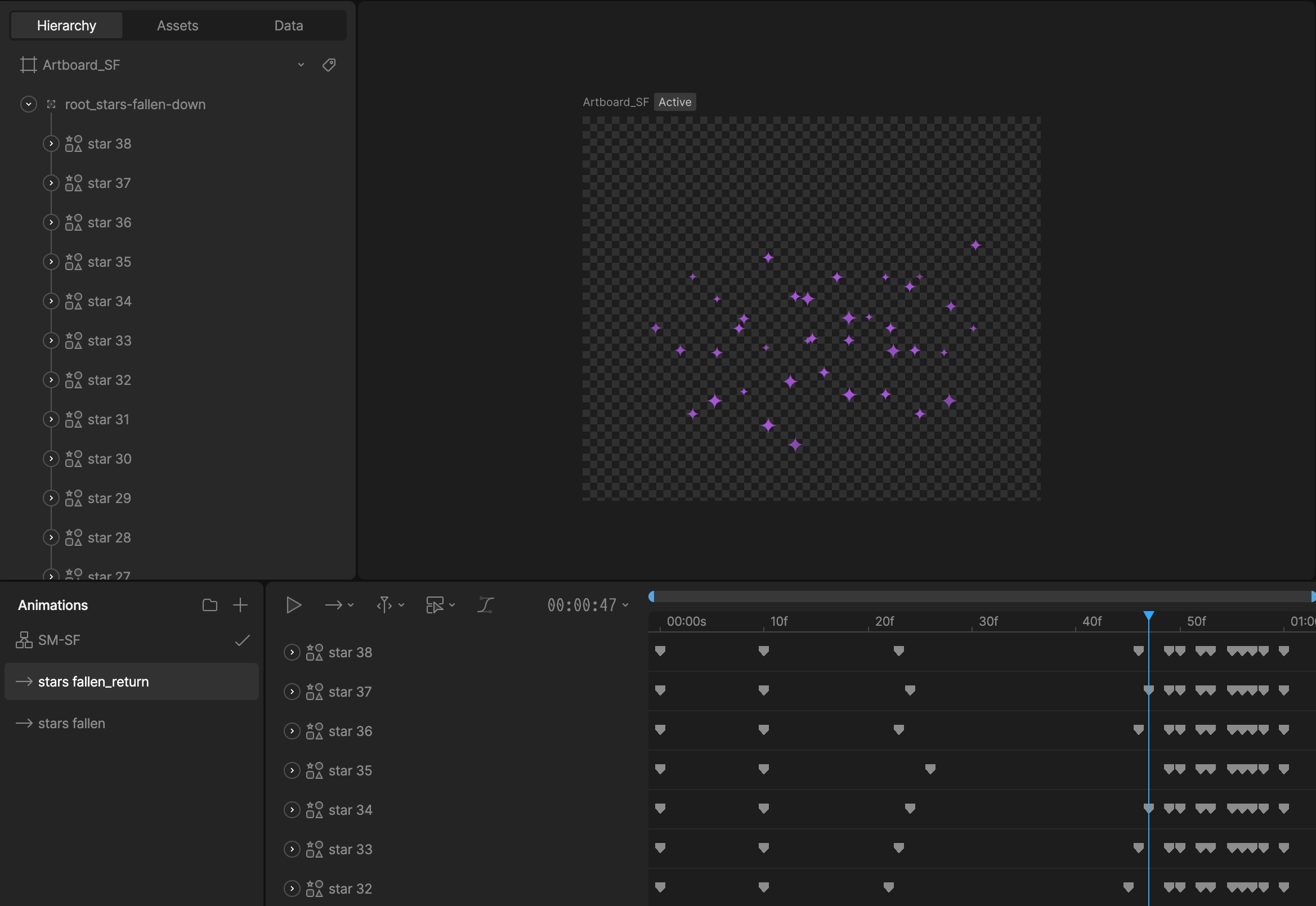1316x906 pixels.
Task: Switch to the Data tab
Action: coord(288,25)
